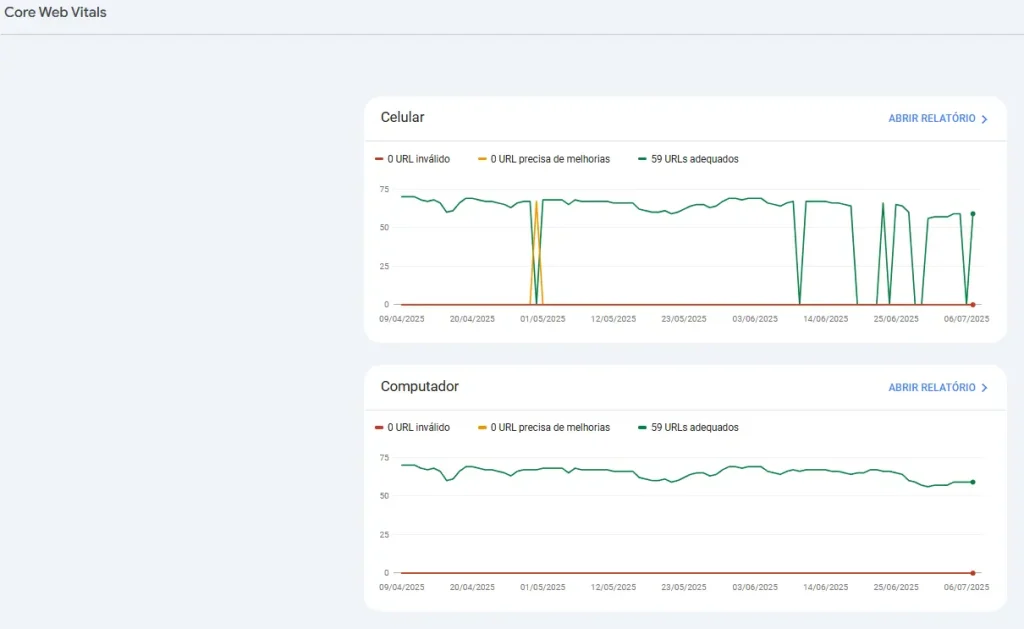Click the yellow spike peak in the Celular chart
Viewport: 1024px width, 629px height.
click(x=536, y=203)
